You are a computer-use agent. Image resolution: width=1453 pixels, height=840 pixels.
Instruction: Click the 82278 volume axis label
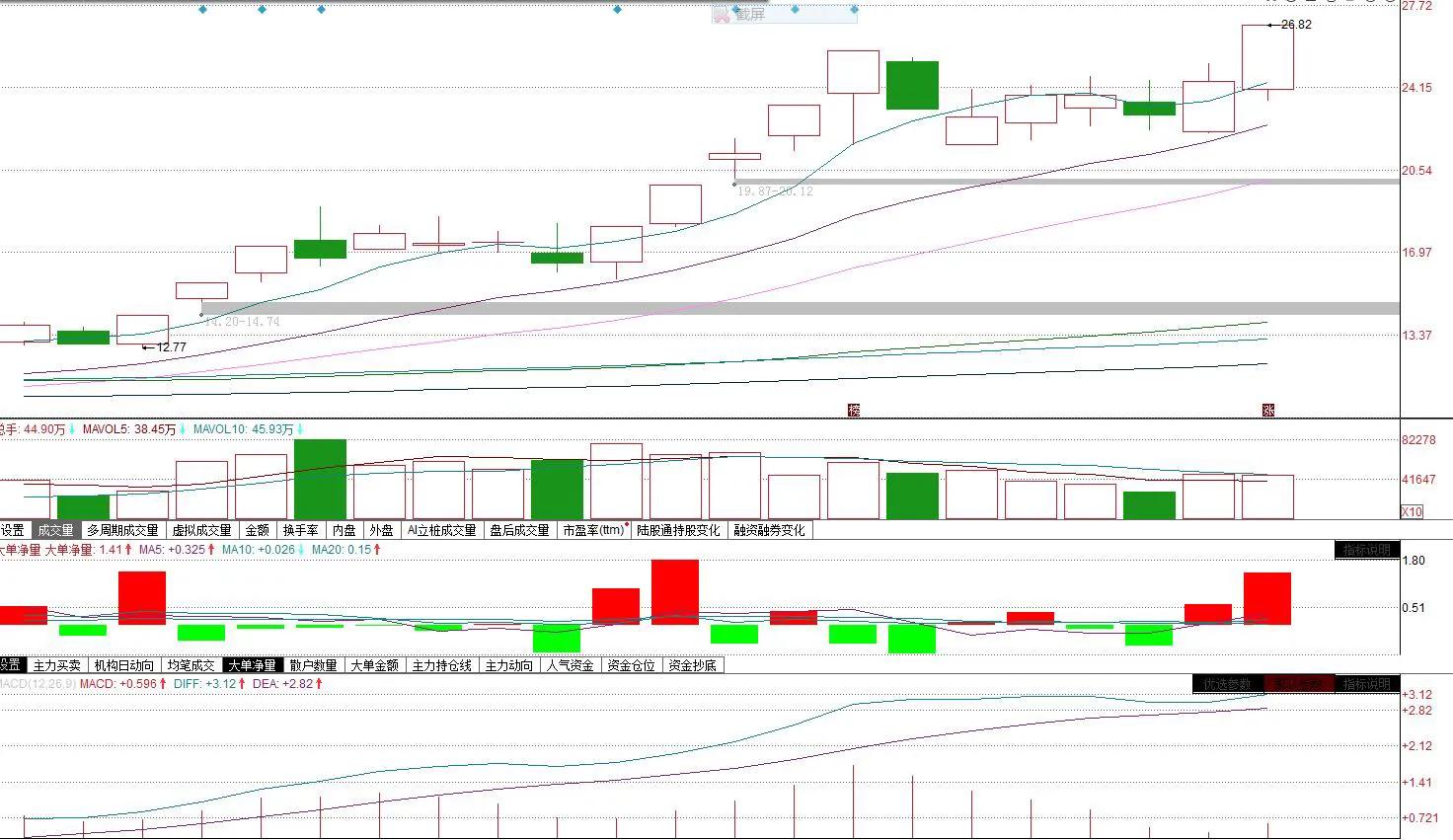[1418, 440]
